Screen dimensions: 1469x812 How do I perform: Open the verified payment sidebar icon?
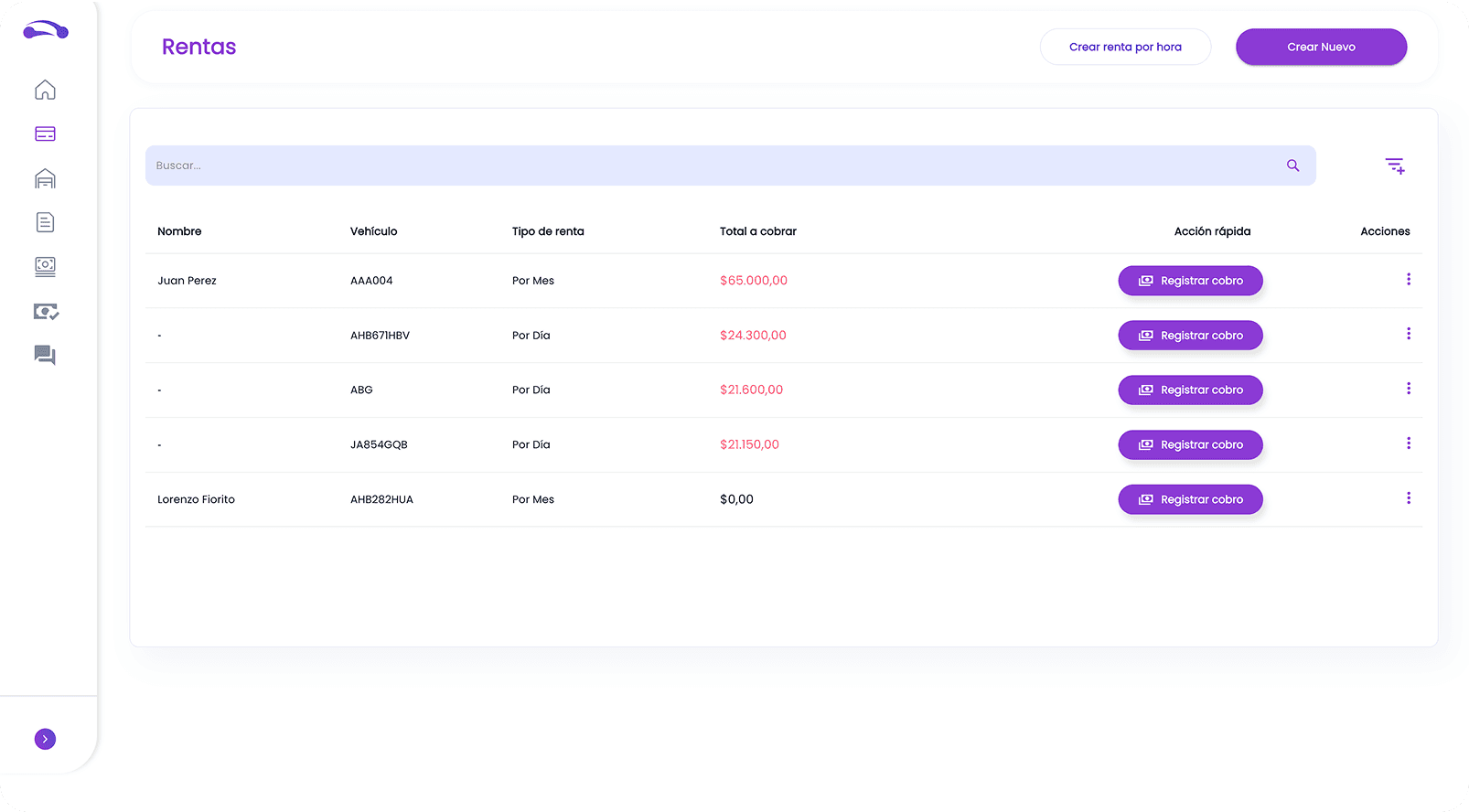pos(46,312)
